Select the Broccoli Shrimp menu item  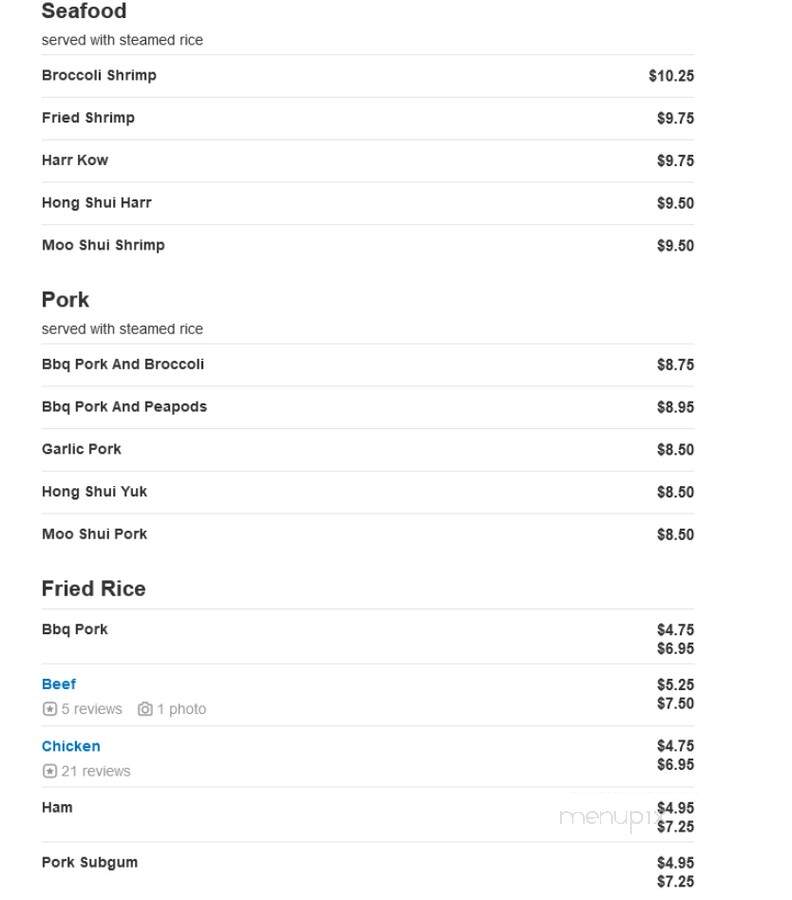(368, 76)
